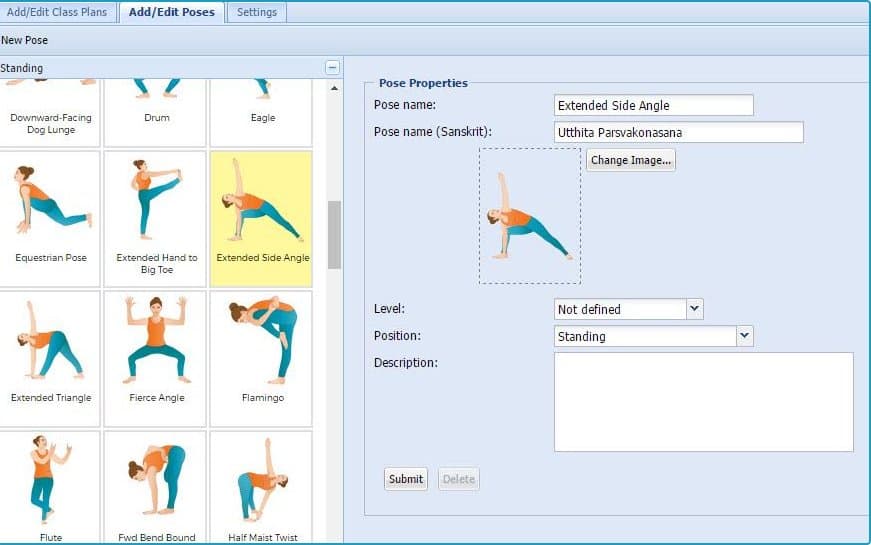
Task: Click the Pose Properties heading
Action: (x=423, y=83)
